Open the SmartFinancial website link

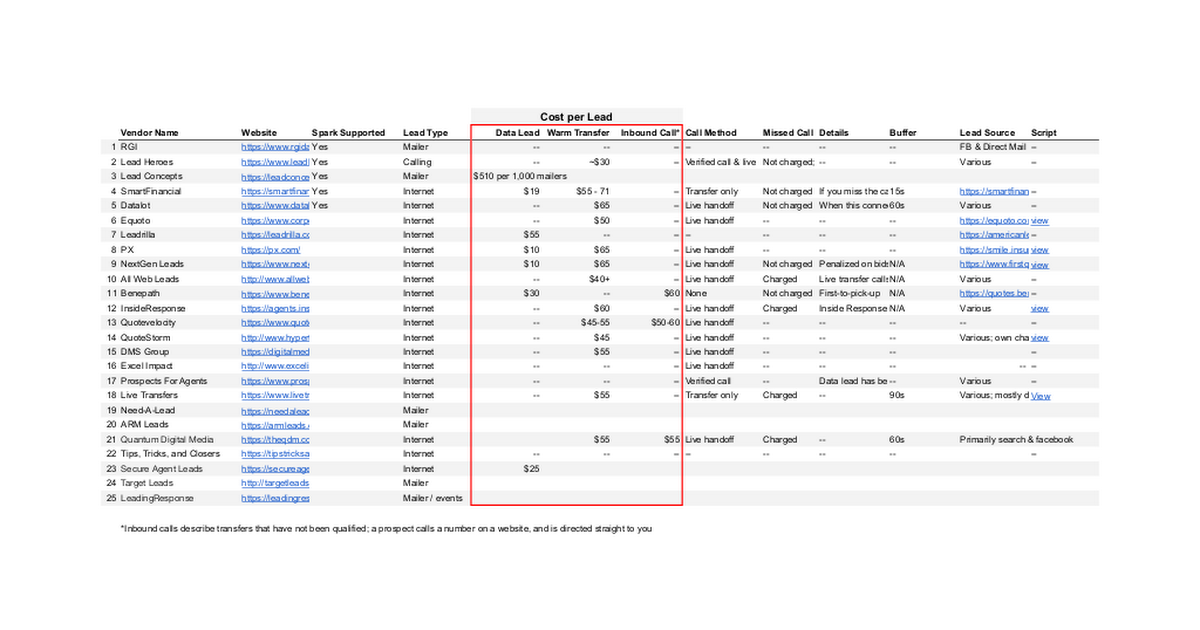[x=275, y=191]
